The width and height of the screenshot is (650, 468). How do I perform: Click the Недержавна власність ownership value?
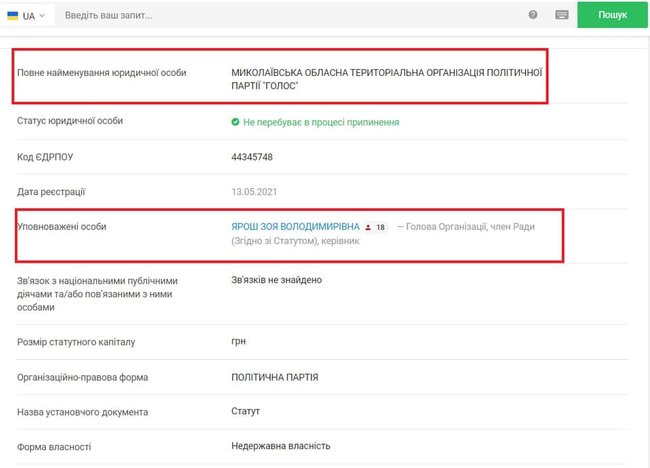pyautogui.click(x=280, y=445)
